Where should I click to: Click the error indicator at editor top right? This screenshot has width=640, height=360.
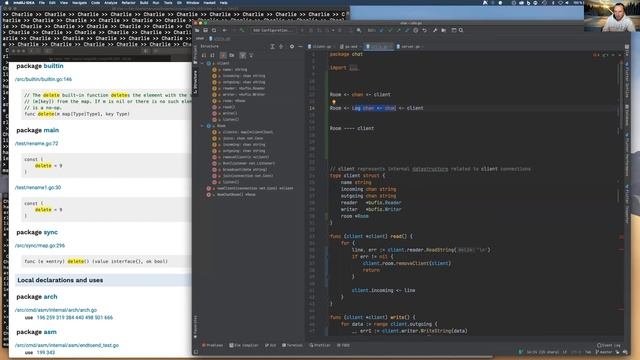[596, 55]
